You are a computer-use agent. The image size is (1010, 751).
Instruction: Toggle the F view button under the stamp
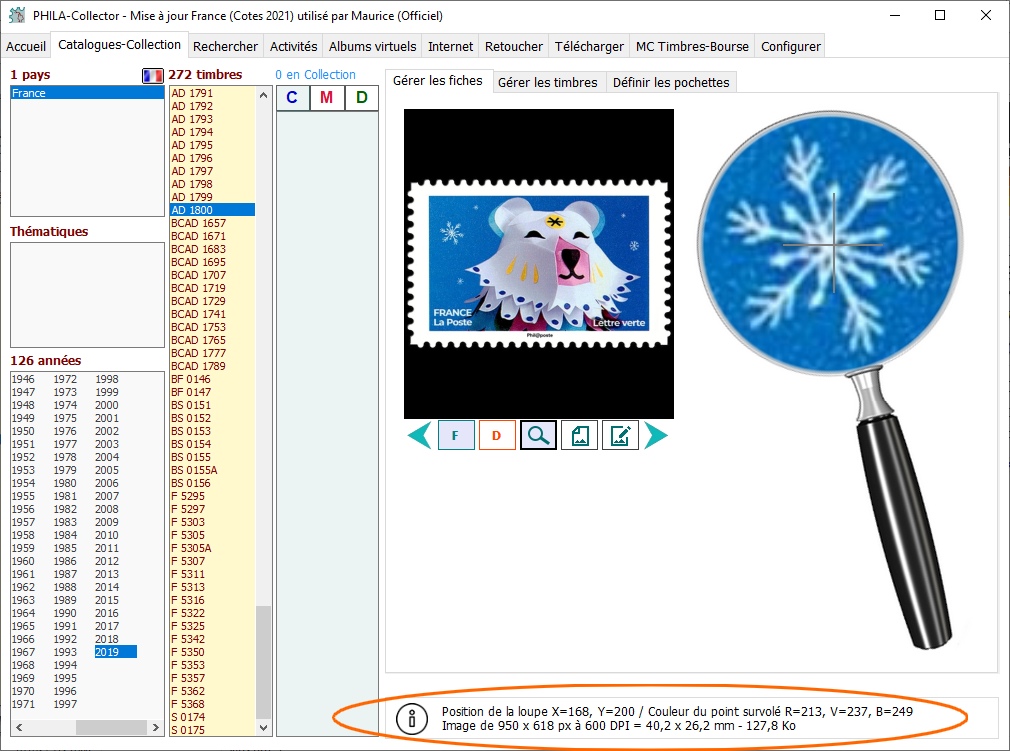455,435
